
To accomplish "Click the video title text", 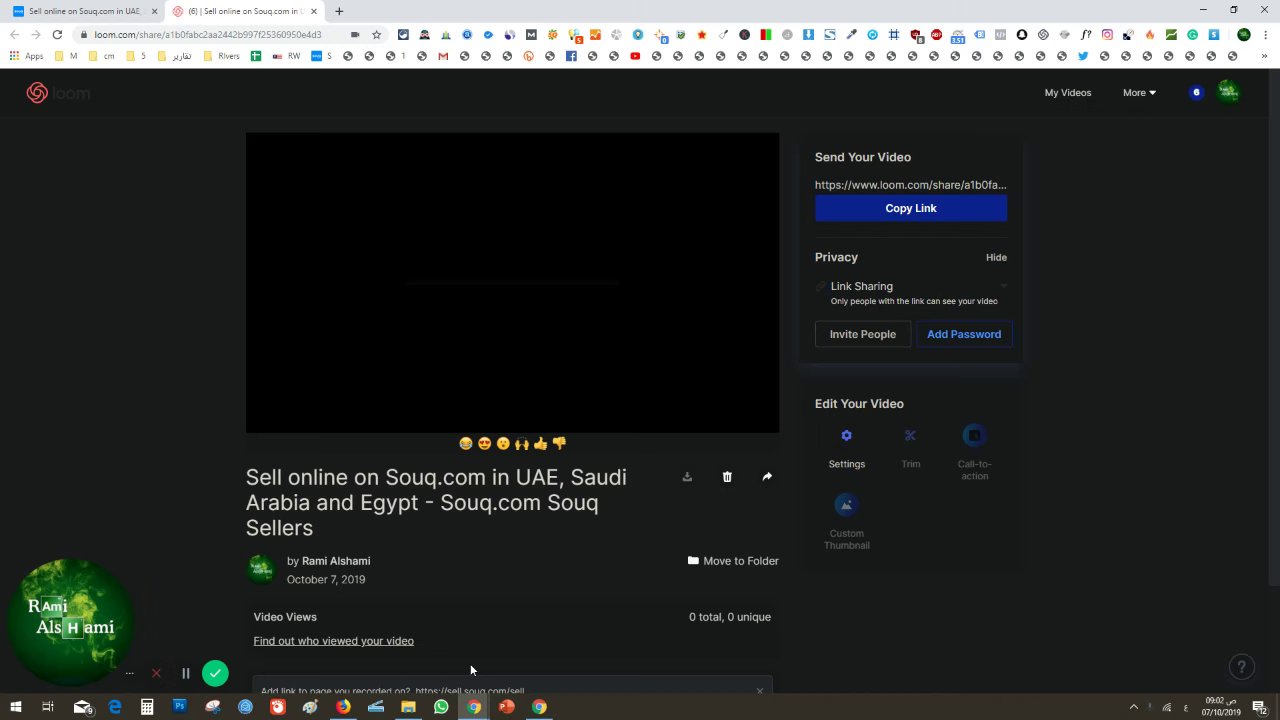I will click(436, 502).
